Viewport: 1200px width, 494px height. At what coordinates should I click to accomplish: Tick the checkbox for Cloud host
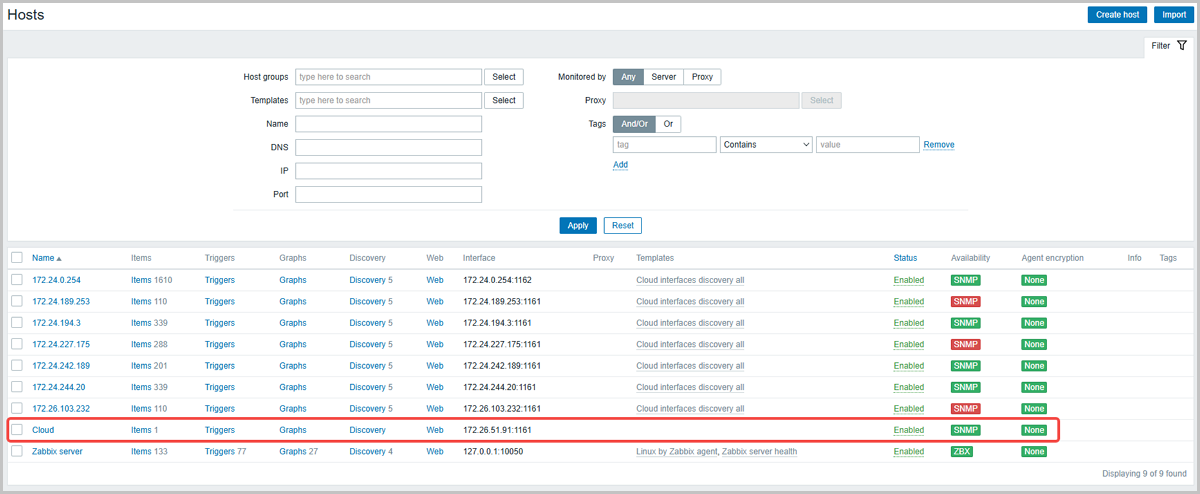coord(17,430)
